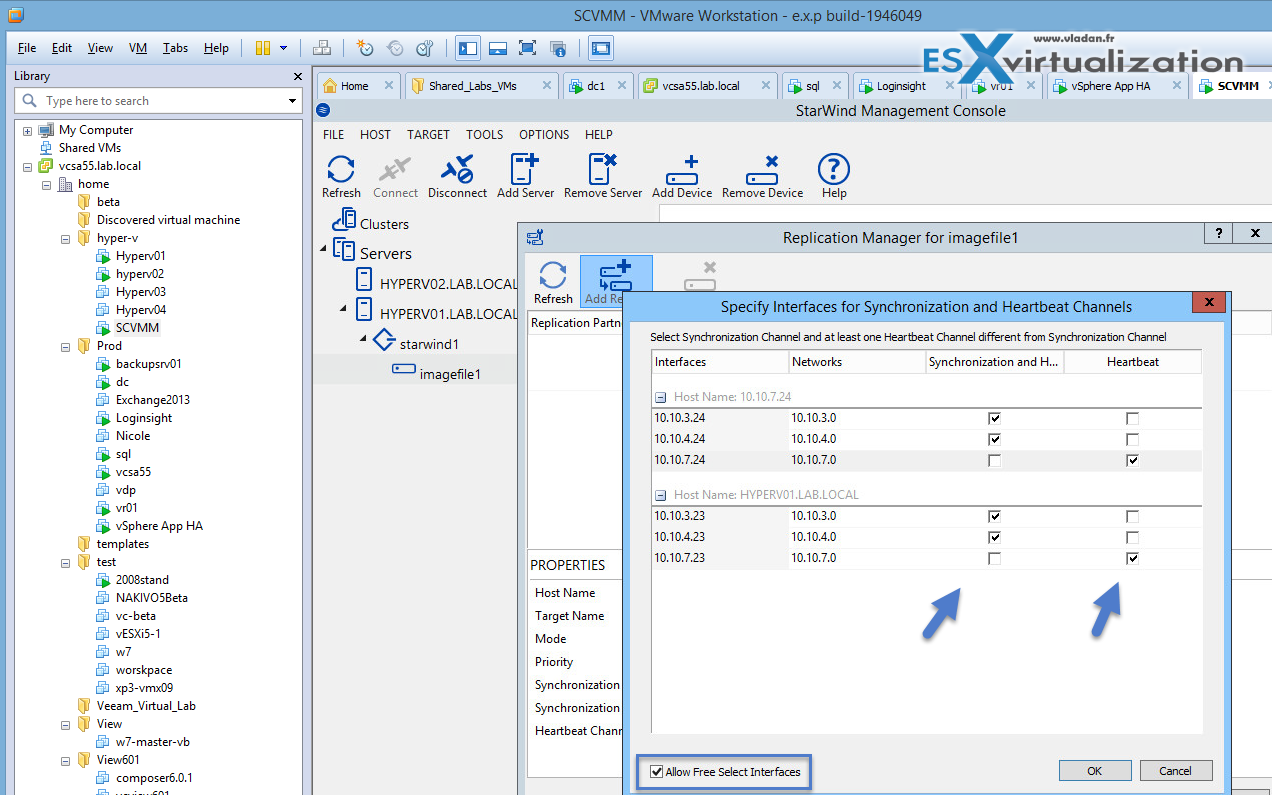The image size is (1272, 795).
Task: Collapse the vcsa55.lab.local tree node
Action: [27, 166]
